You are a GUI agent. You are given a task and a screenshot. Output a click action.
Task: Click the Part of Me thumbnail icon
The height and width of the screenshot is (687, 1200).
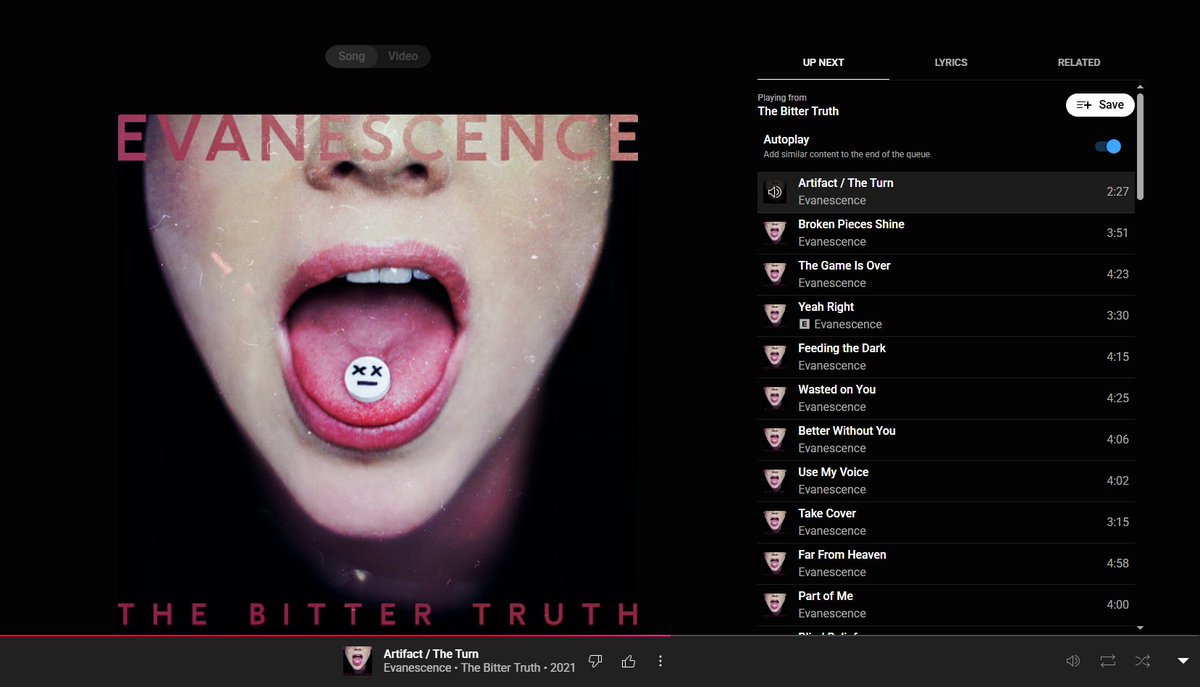[775, 604]
